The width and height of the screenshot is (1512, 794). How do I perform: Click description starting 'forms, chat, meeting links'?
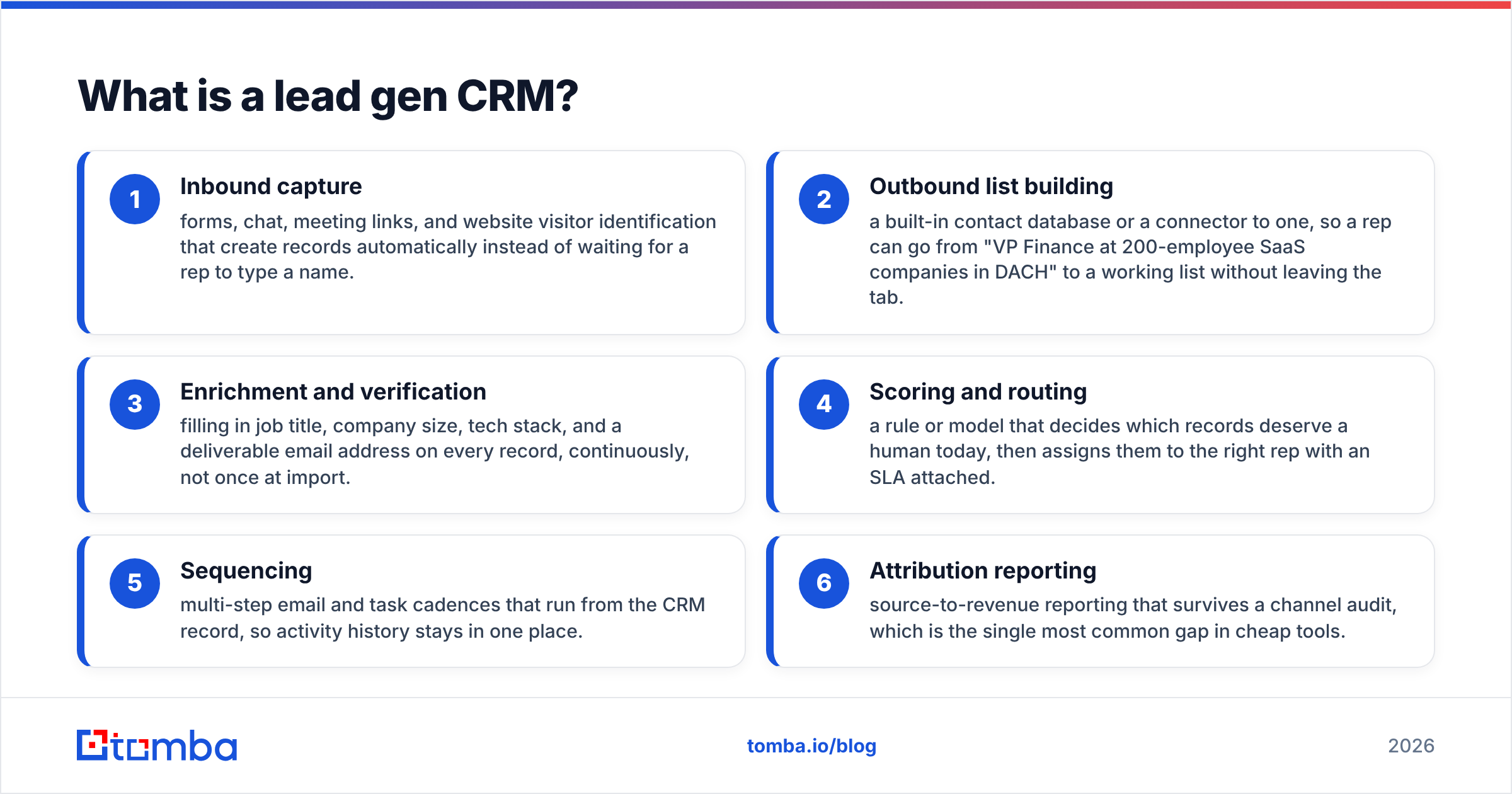coord(448,247)
